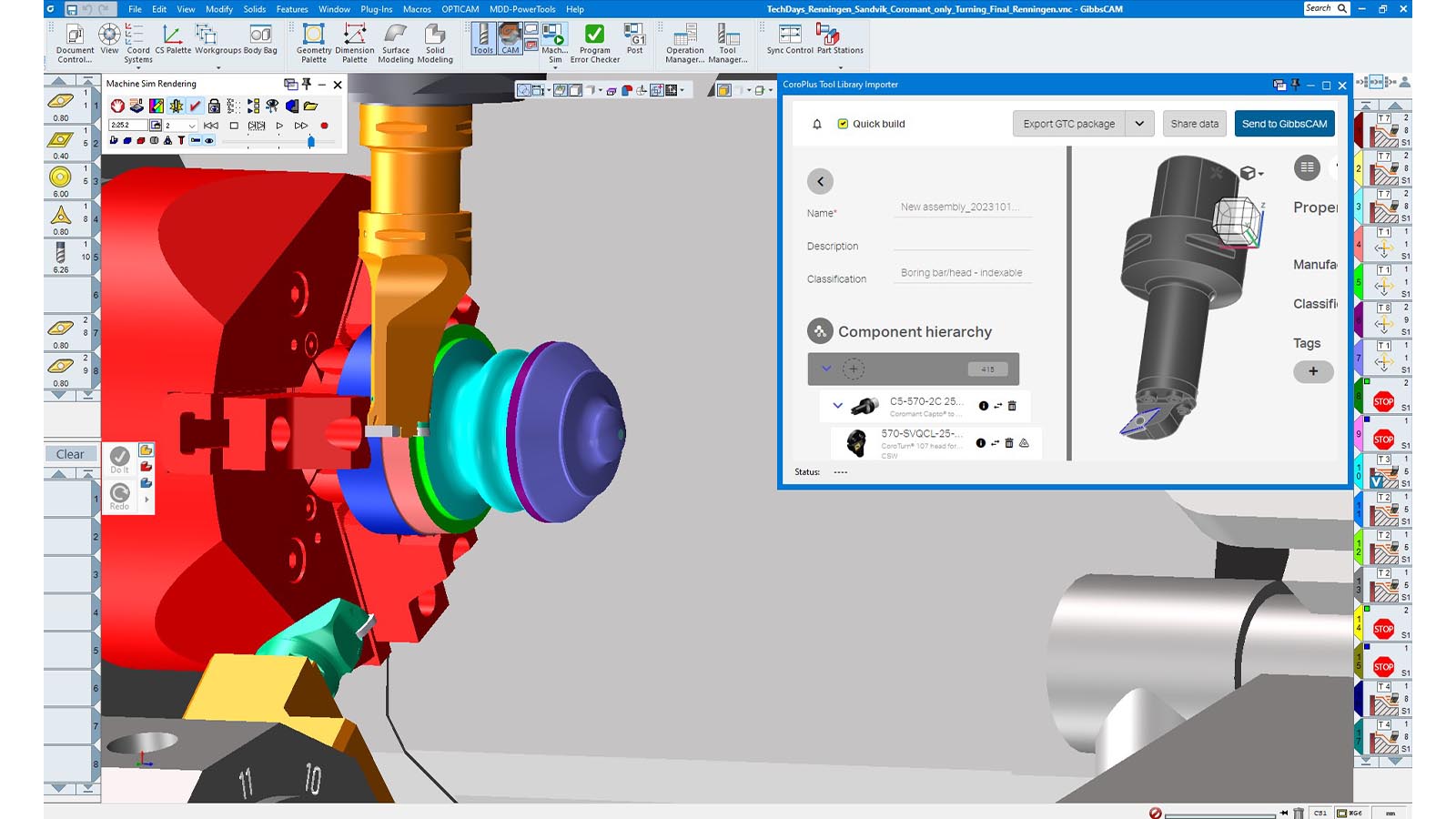Screen dimensions: 1456x819
Task: Toggle the collision detection burst icon
Action: 176,106
